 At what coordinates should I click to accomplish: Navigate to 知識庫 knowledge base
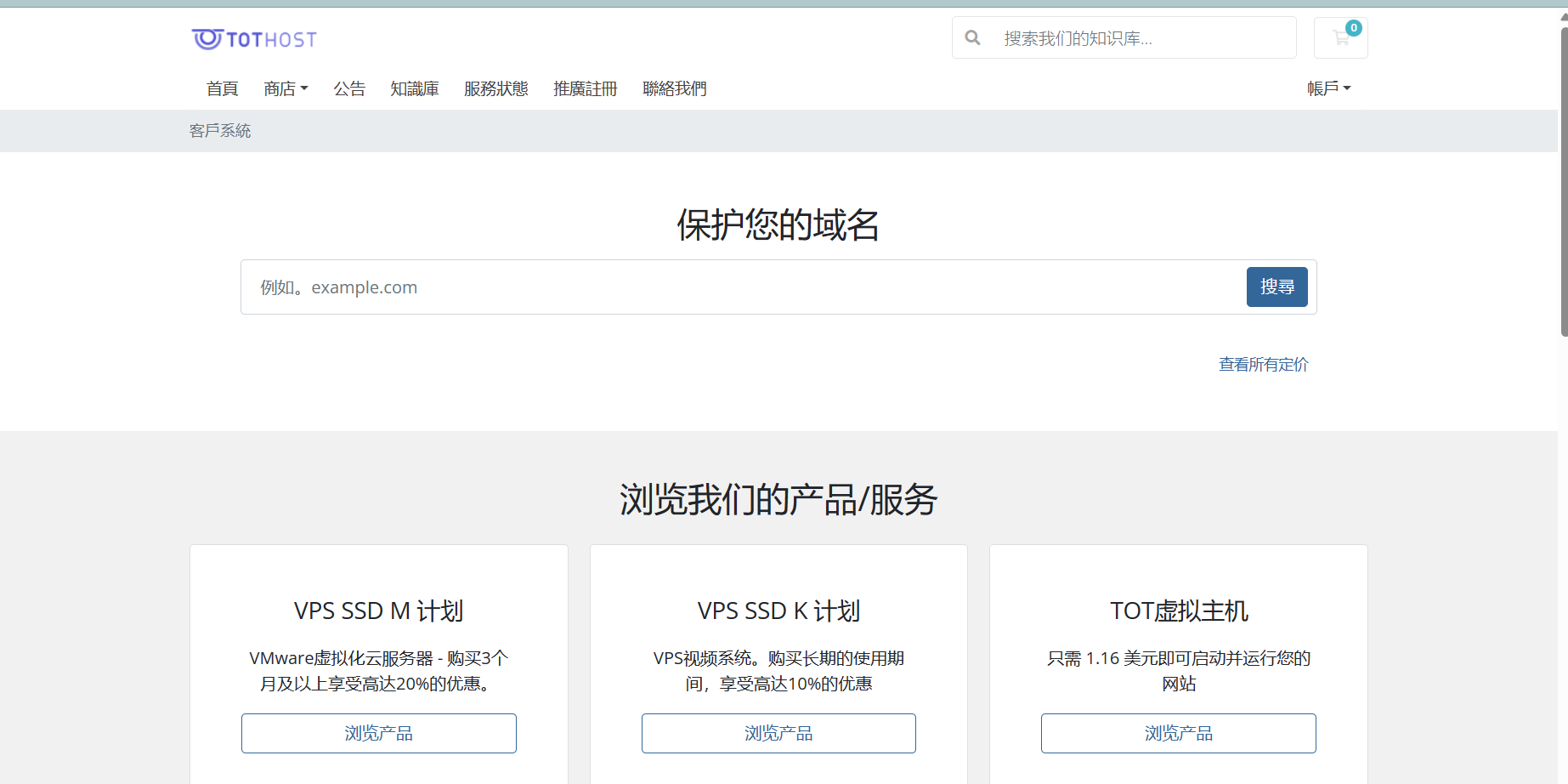point(415,88)
